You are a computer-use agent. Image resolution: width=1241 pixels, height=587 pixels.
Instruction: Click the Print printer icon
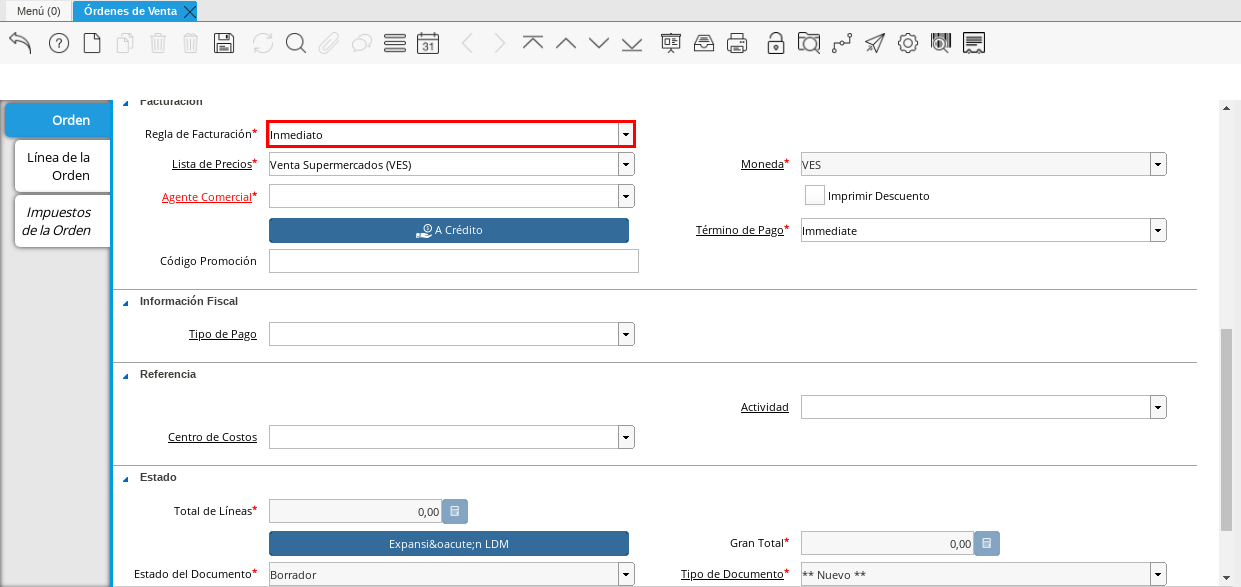737,43
